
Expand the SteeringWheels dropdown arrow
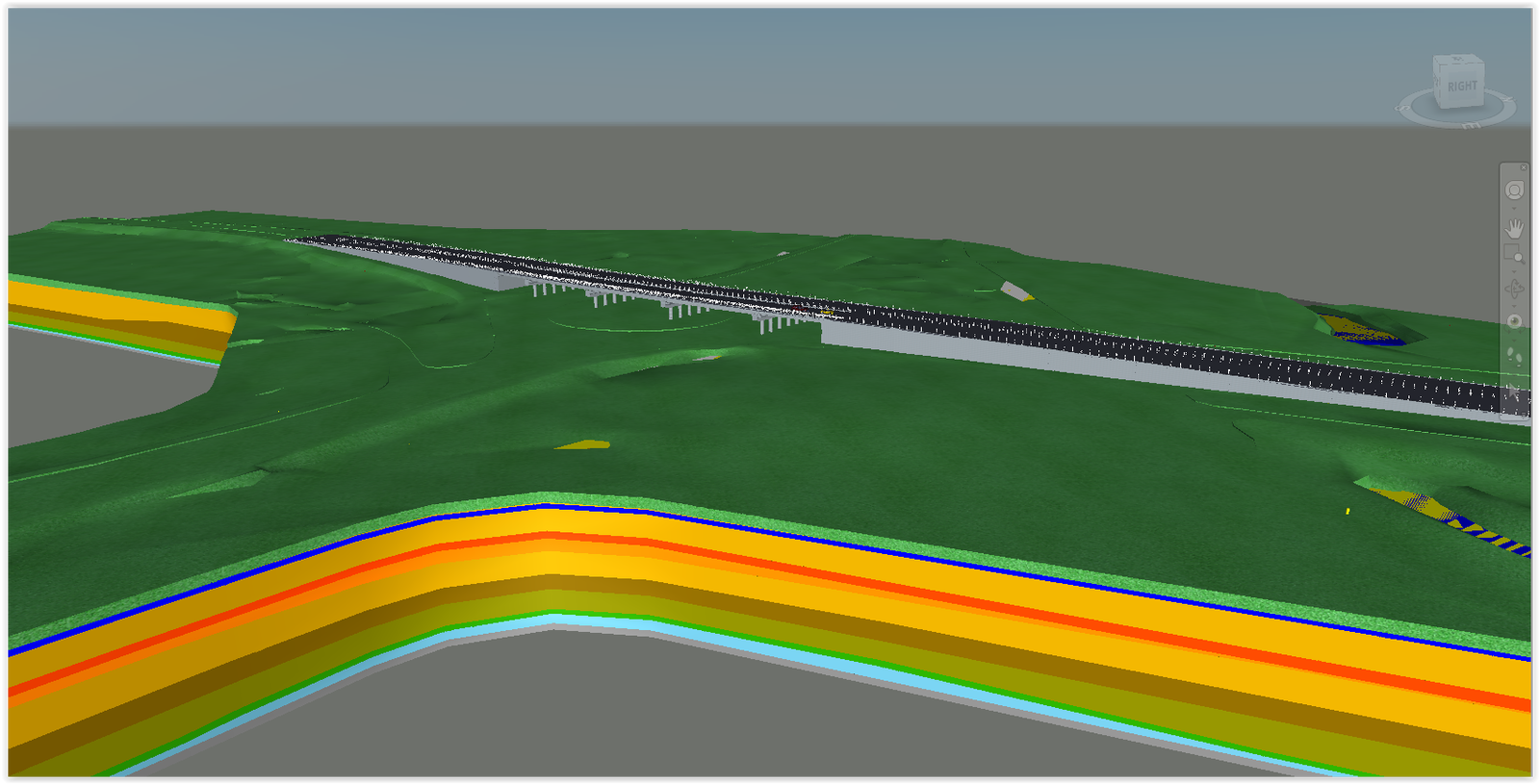click(1514, 208)
